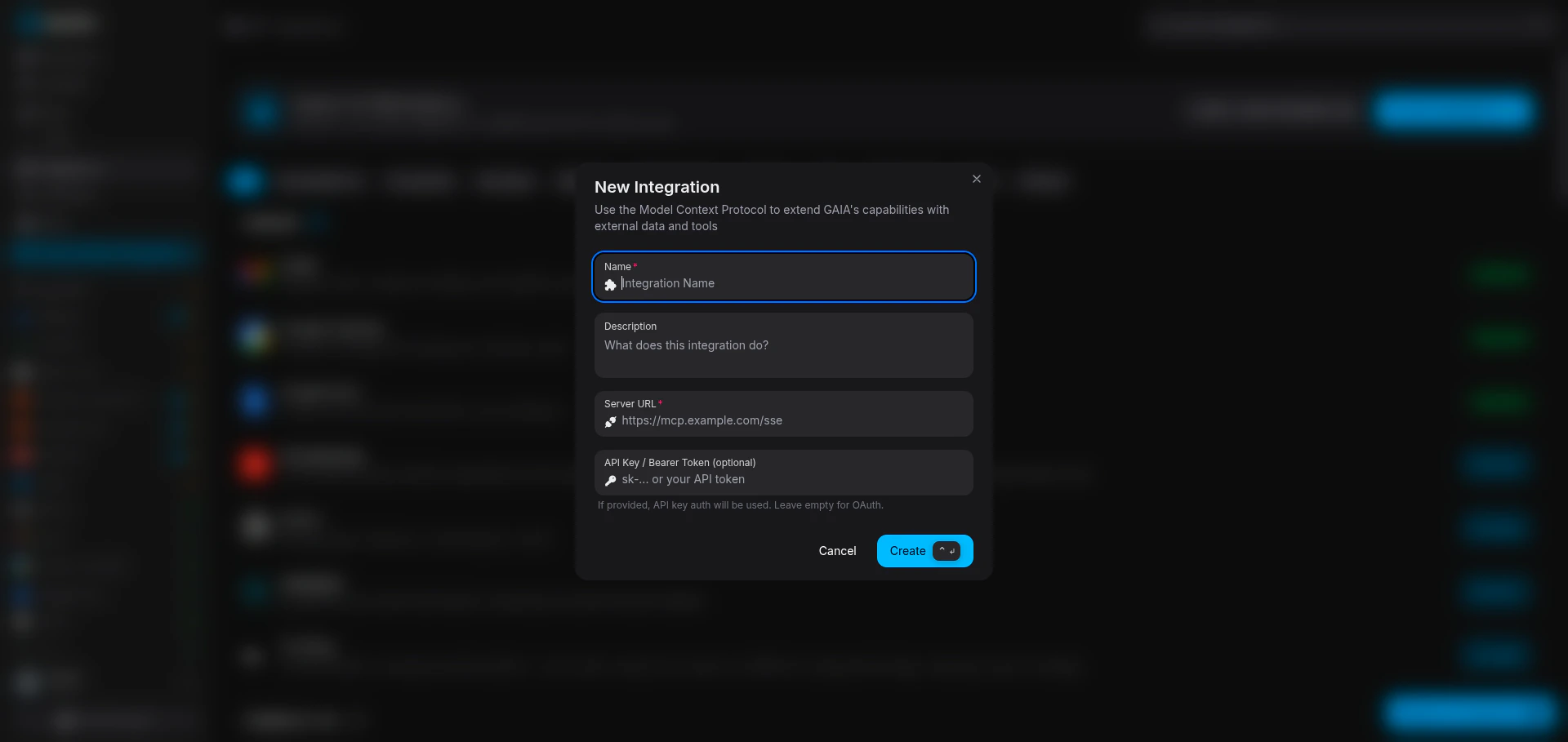Click the Description textarea
Screen dimensions: 1568x742
pyautogui.click(x=782, y=345)
